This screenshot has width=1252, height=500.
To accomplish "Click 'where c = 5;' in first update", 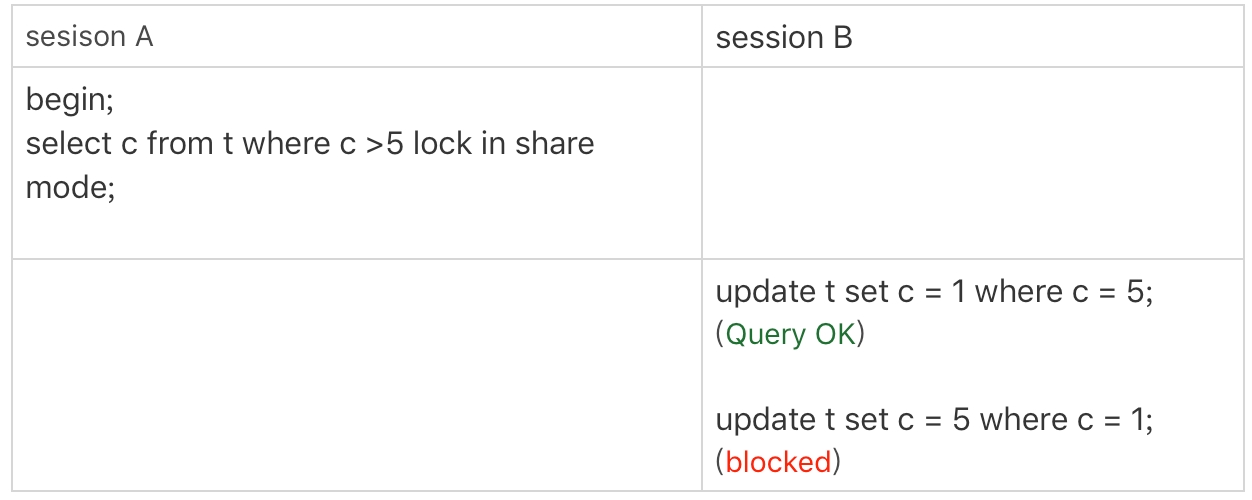I will 1064,292.
